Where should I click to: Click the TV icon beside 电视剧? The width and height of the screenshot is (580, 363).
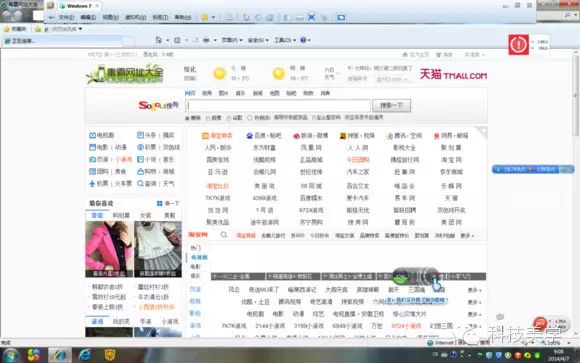[x=92, y=135]
